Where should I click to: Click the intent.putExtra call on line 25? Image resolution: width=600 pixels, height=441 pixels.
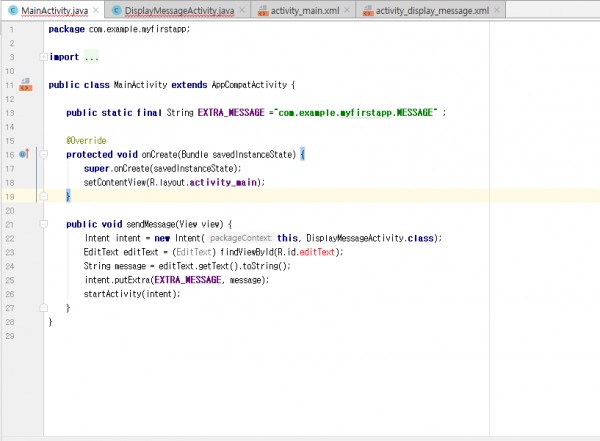pyautogui.click(x=177, y=280)
